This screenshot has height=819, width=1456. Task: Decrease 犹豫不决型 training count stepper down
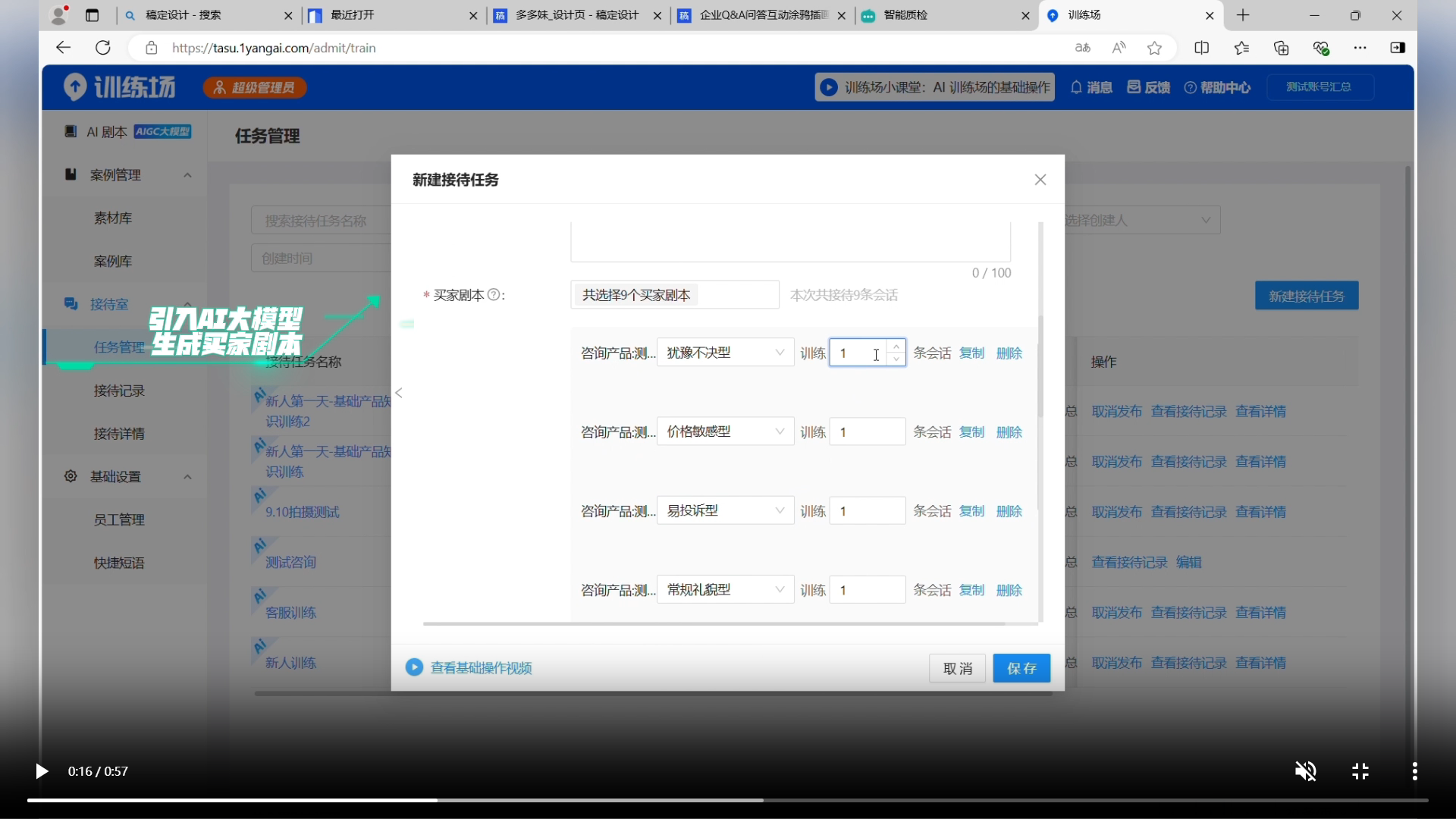896,359
